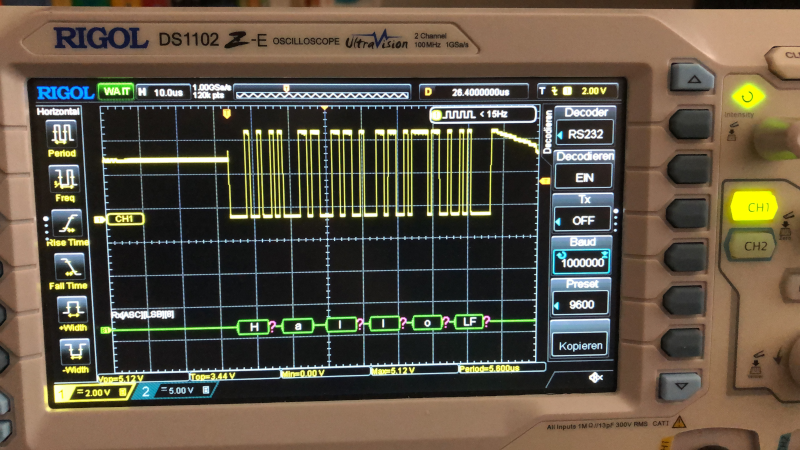This screenshot has width=800, height=450.
Task: Change the Tx OFF source option
Action: [583, 220]
